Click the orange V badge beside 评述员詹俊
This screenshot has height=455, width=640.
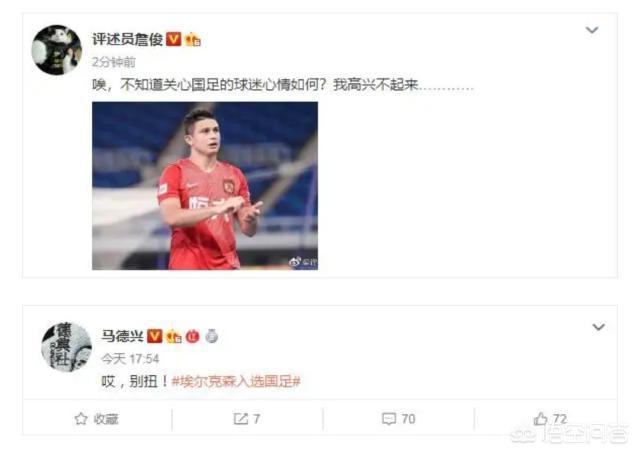coord(173,39)
